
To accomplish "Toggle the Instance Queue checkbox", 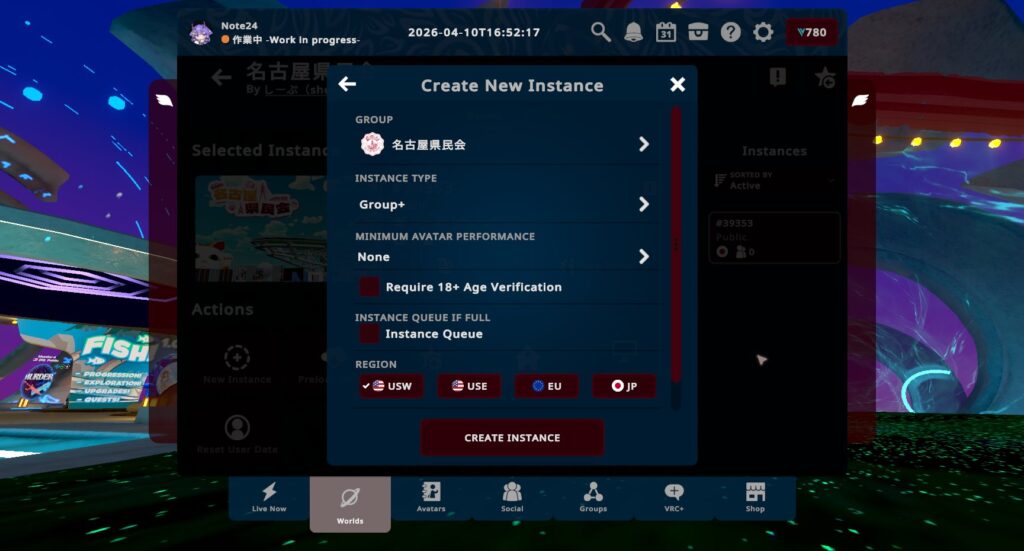I will pyautogui.click(x=370, y=334).
